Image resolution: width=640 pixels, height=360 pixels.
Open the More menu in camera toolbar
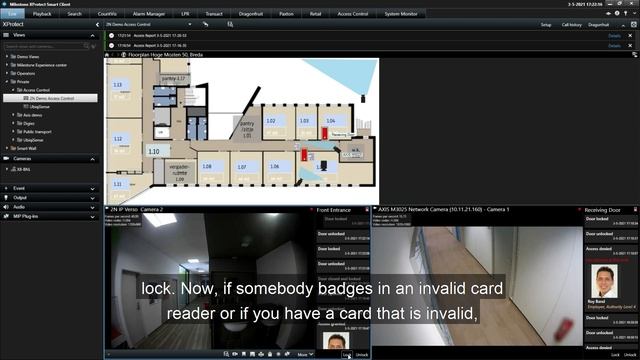tap(305, 355)
